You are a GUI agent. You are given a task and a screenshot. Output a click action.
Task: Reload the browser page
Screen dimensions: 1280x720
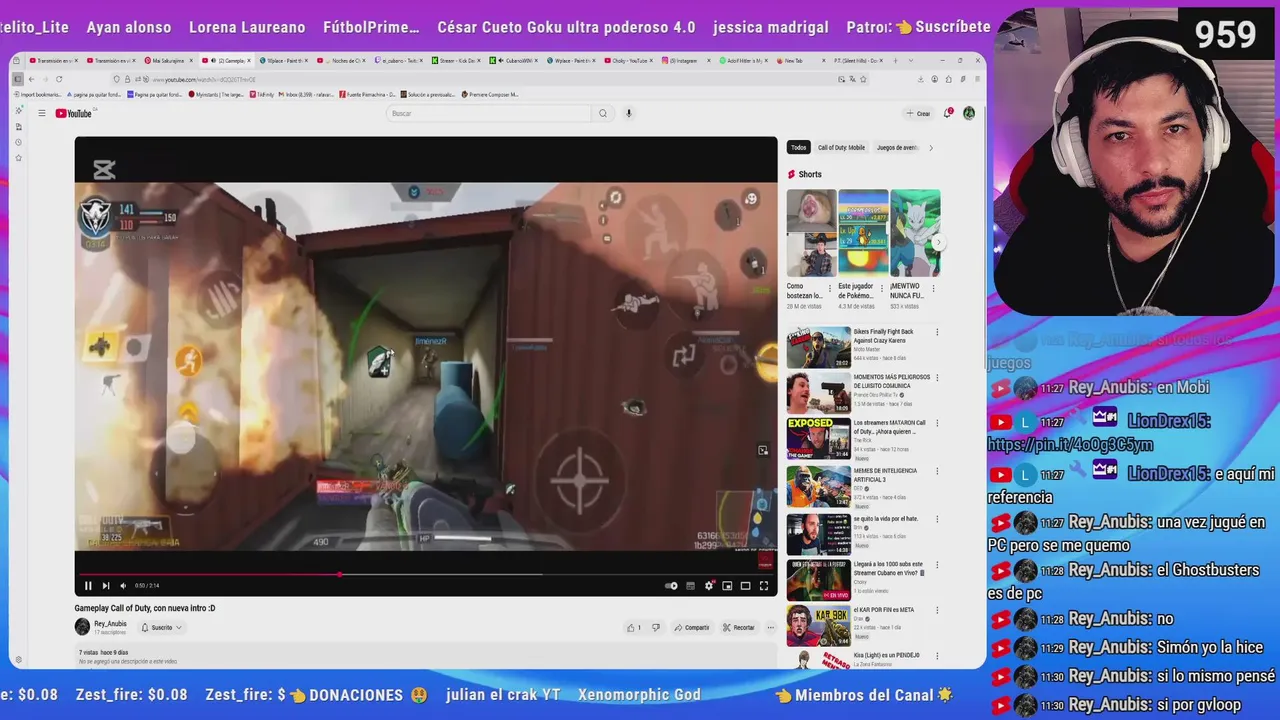tap(59, 79)
